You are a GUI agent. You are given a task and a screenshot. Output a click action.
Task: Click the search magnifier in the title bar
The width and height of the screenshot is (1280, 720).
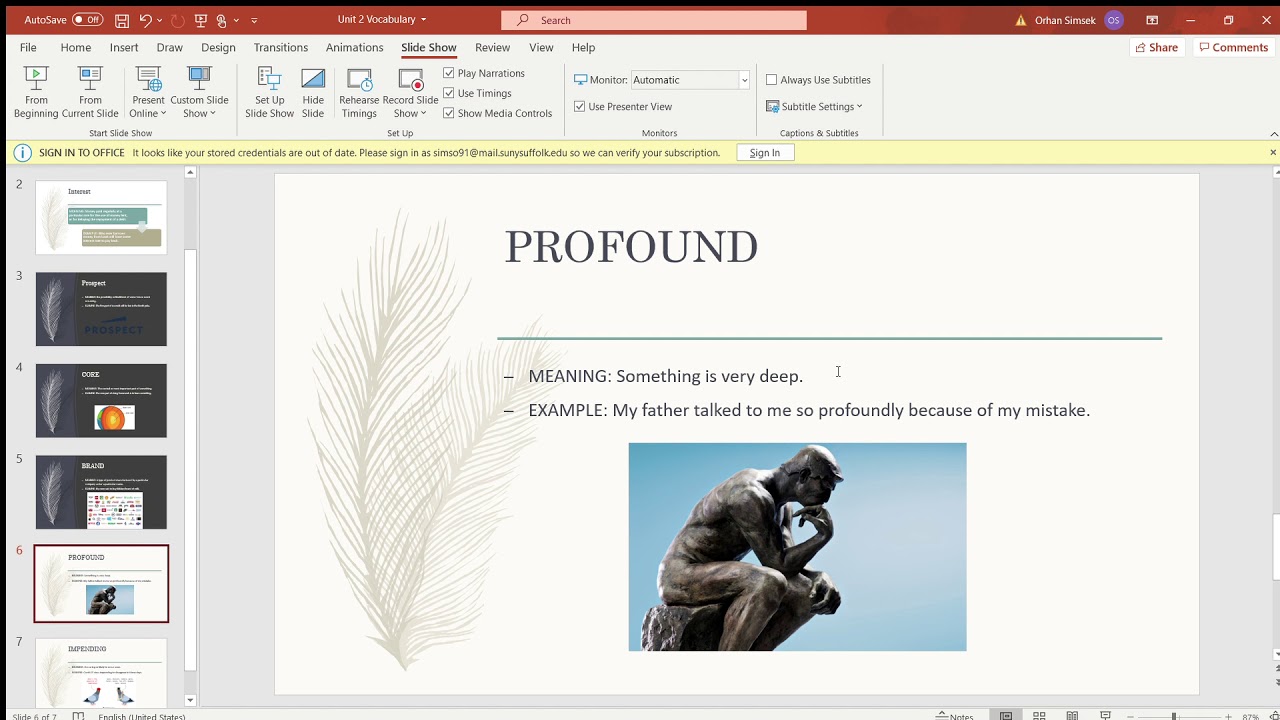click(x=523, y=20)
